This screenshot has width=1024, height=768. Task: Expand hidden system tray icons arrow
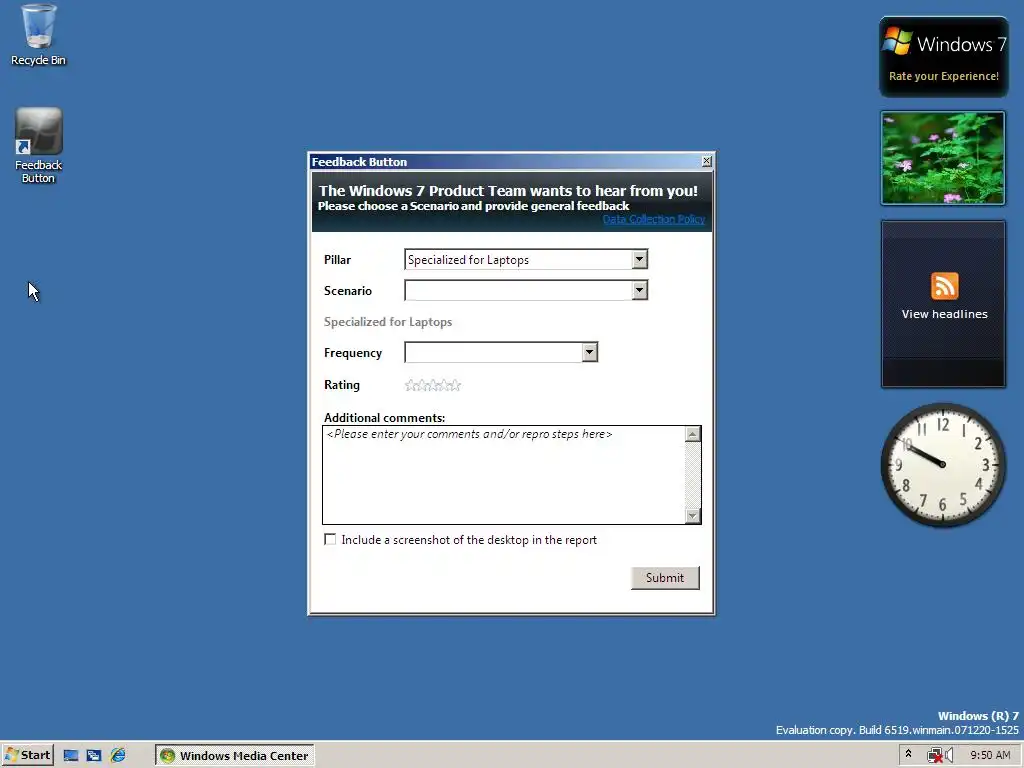(x=908, y=754)
